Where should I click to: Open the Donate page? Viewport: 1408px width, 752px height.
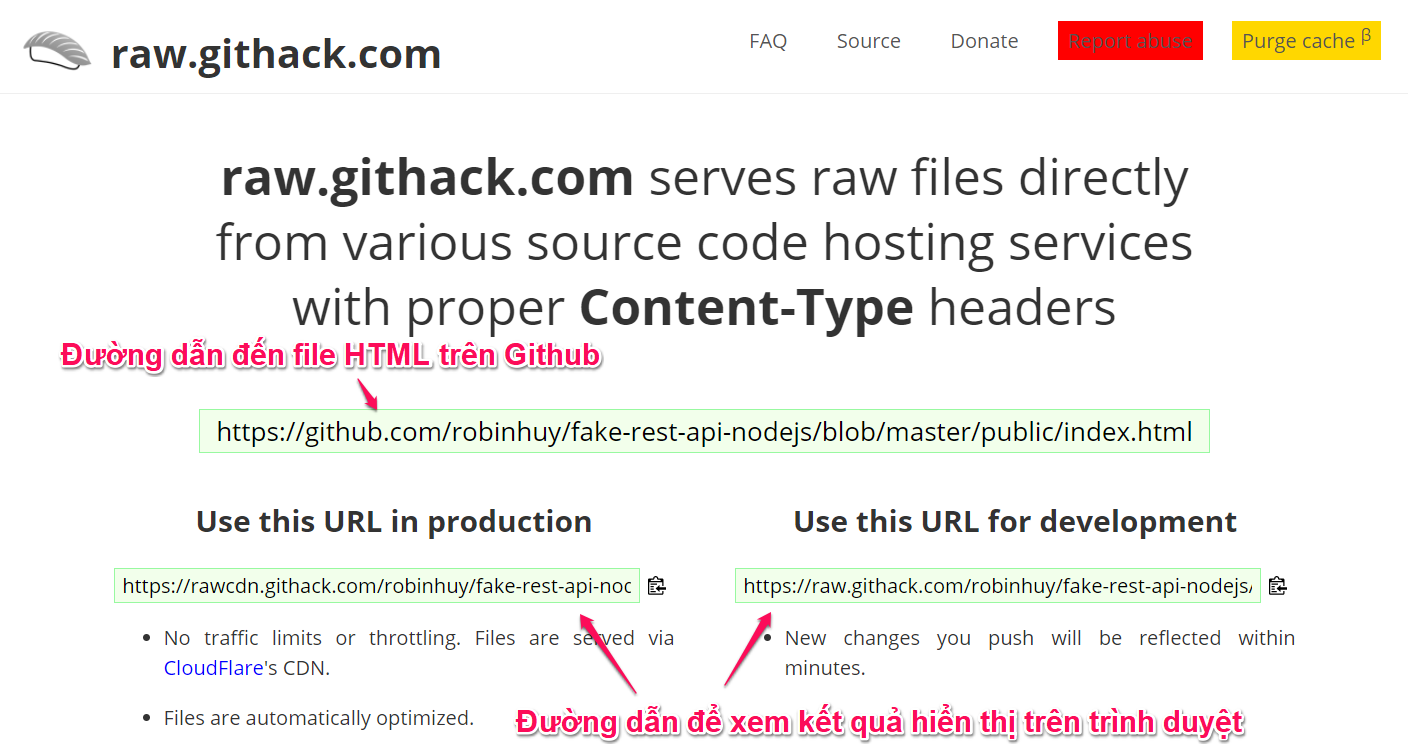coord(984,41)
